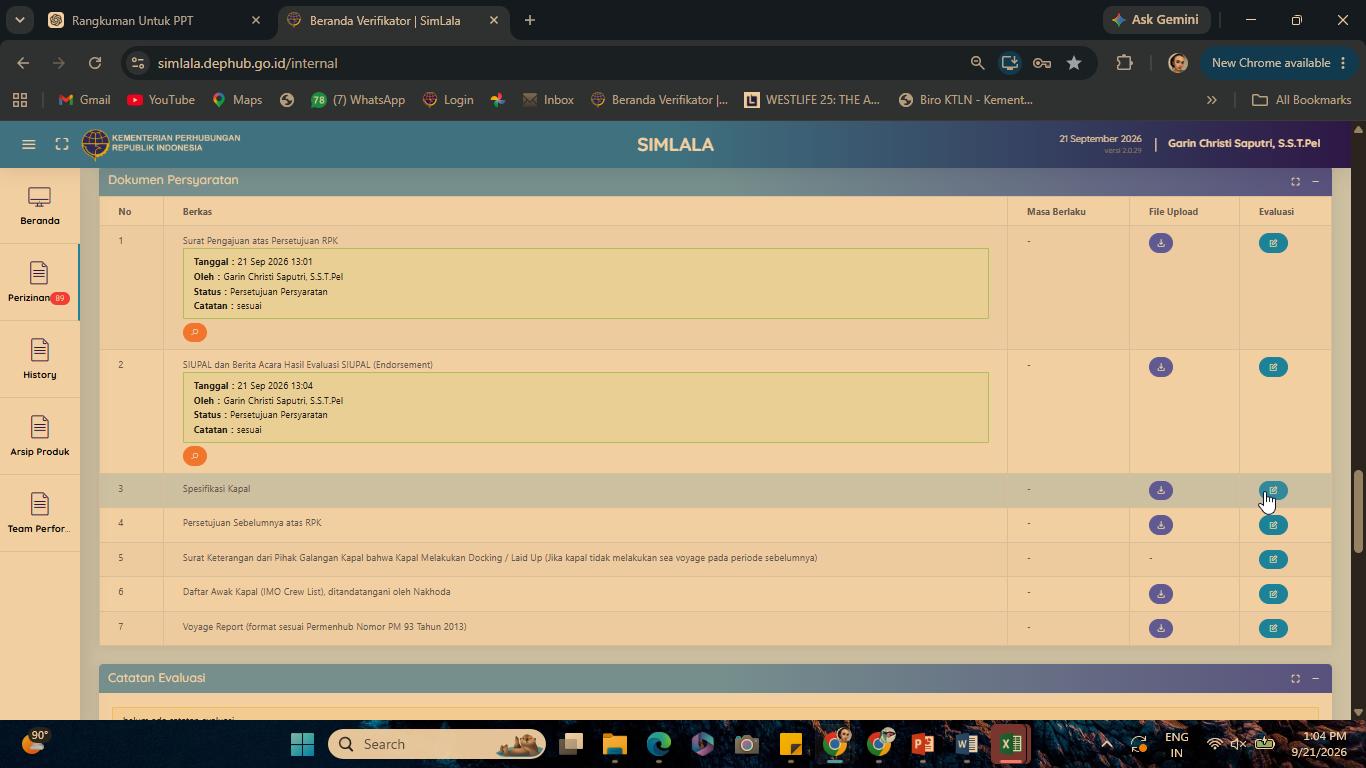Open the Perizinan sidebar menu
Viewport: 1366px width, 768px height.
39,283
